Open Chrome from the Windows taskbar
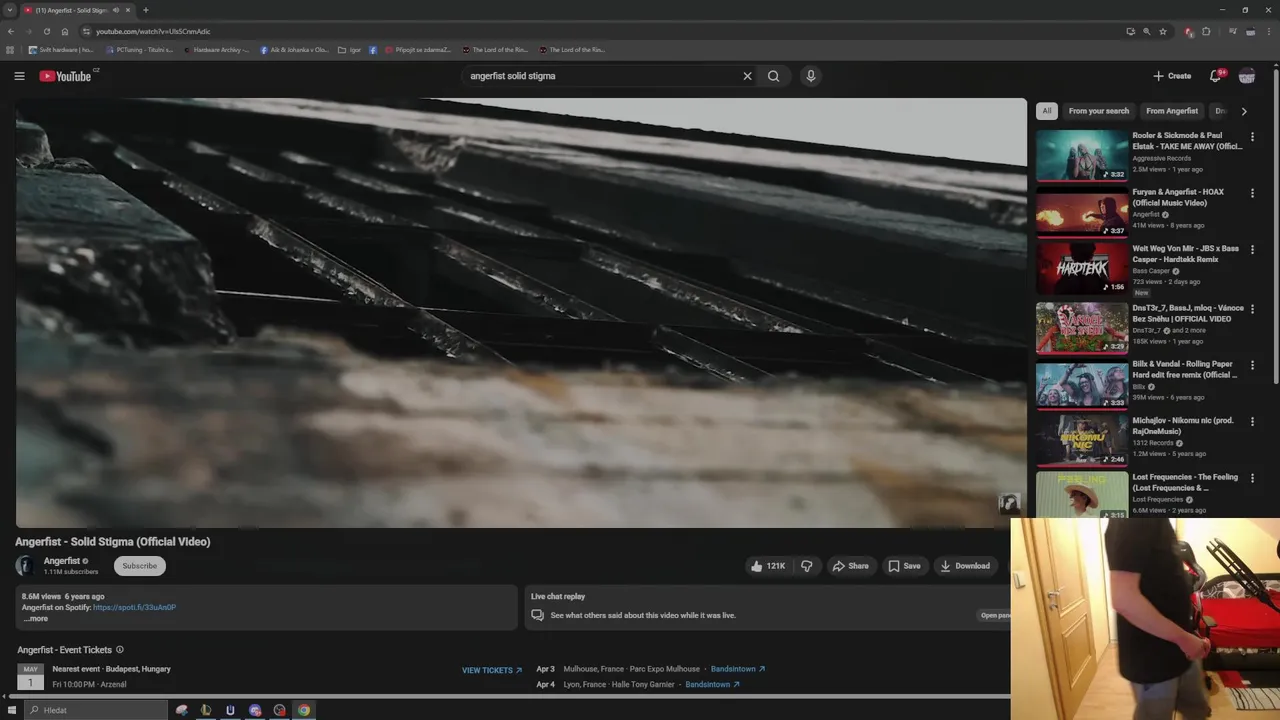The width and height of the screenshot is (1280, 720). [303, 710]
